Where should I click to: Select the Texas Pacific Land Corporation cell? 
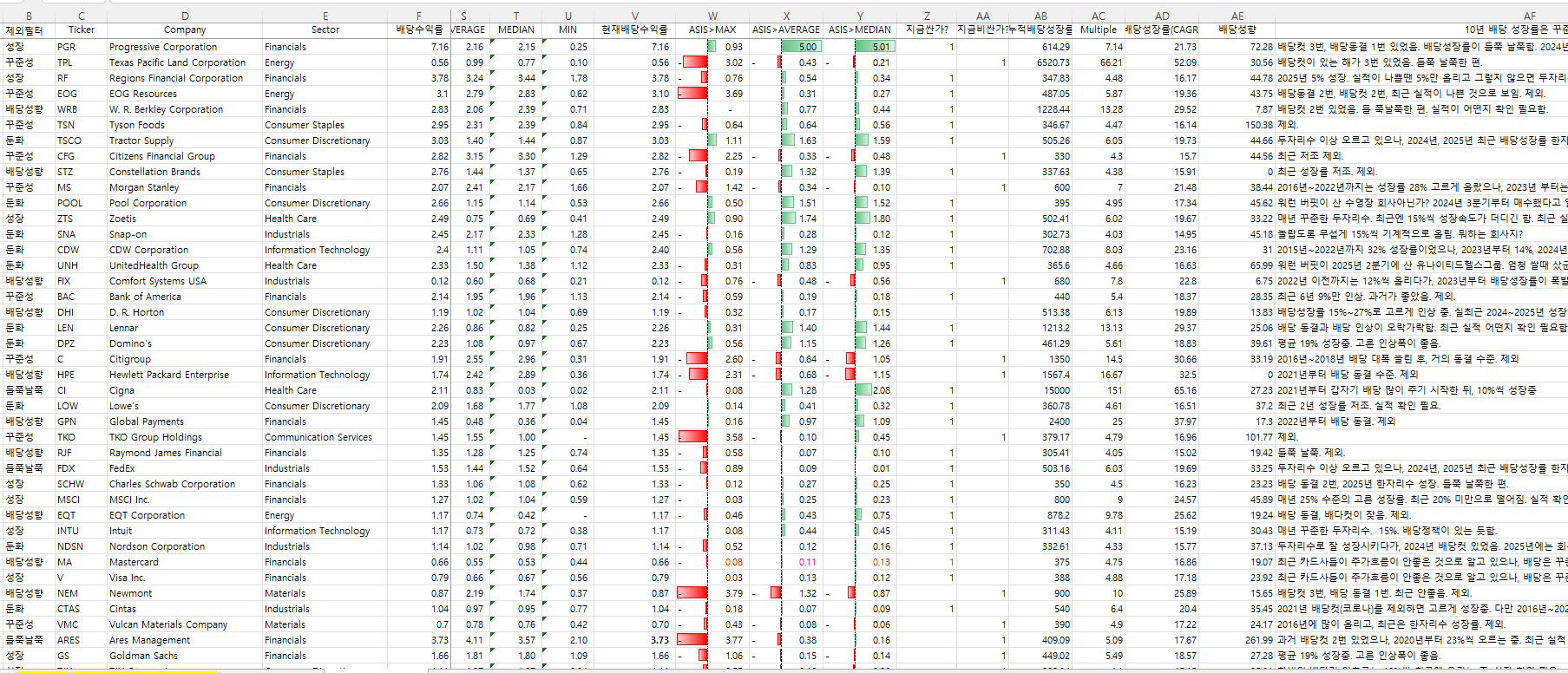coord(185,62)
